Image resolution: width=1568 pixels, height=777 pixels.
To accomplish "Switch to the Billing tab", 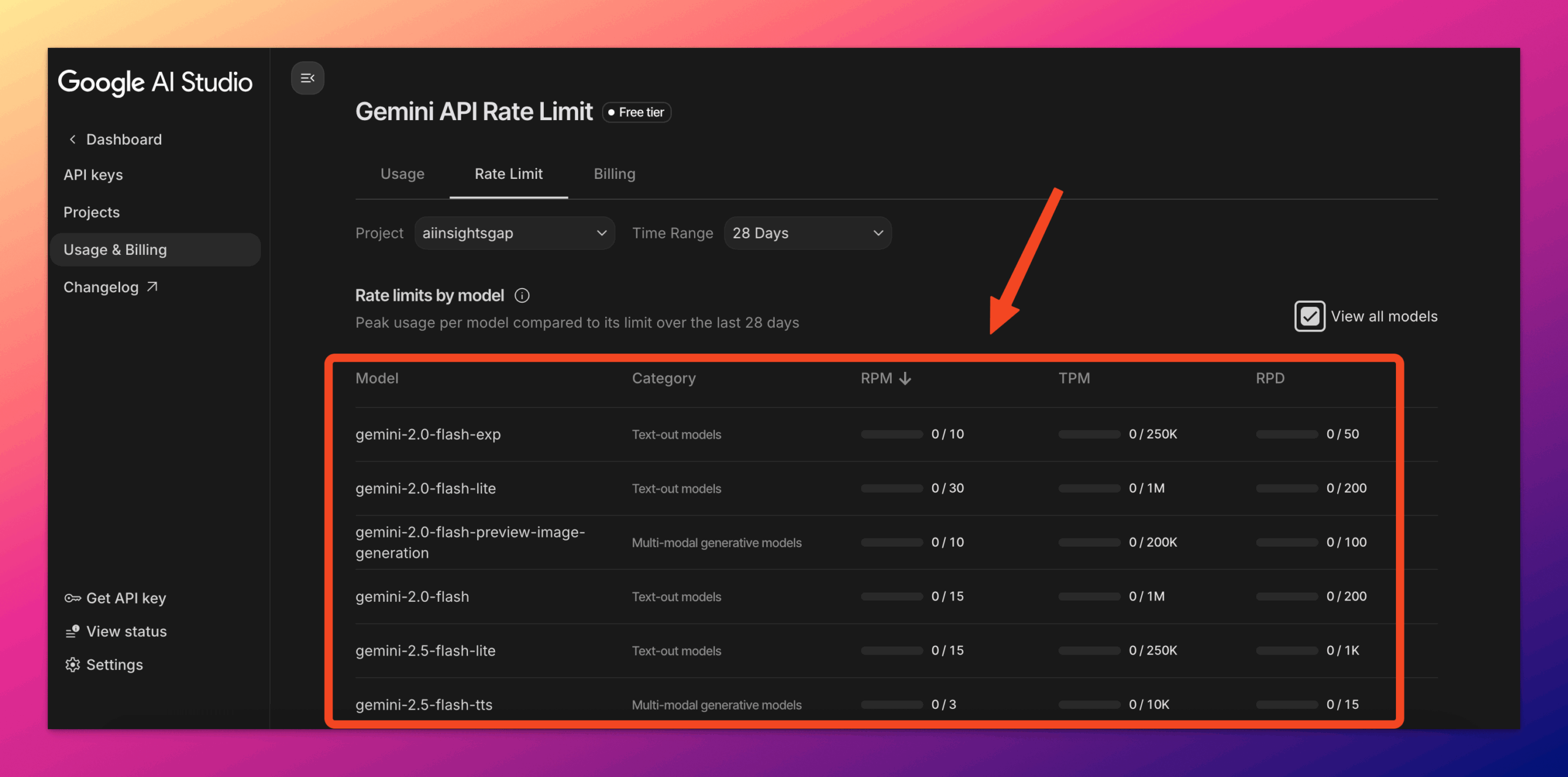I will [614, 174].
